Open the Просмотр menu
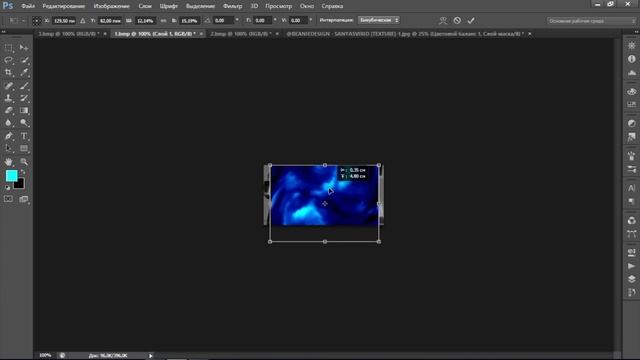640x360 pixels. click(x=278, y=6)
